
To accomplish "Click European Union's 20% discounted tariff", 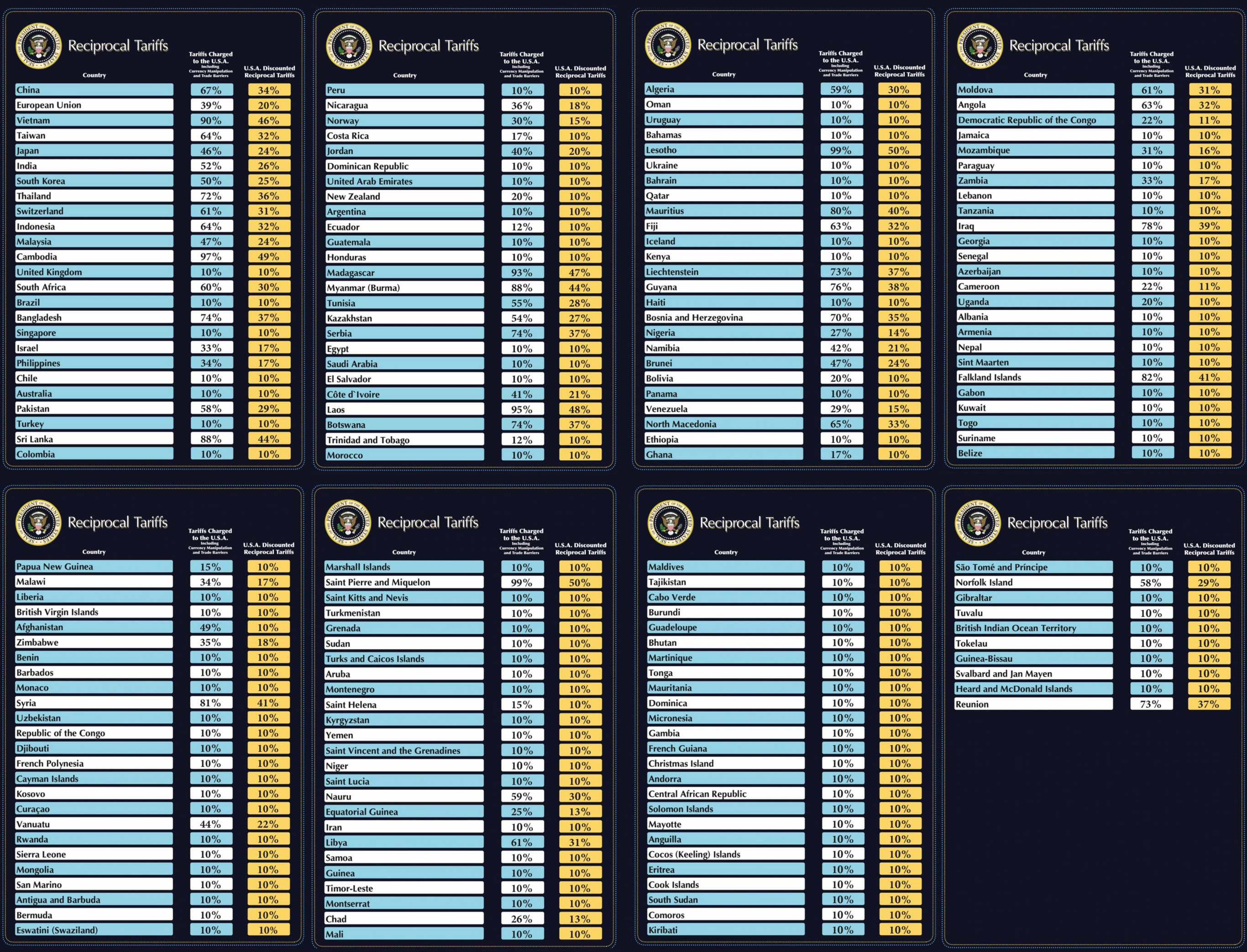I will (269, 105).
